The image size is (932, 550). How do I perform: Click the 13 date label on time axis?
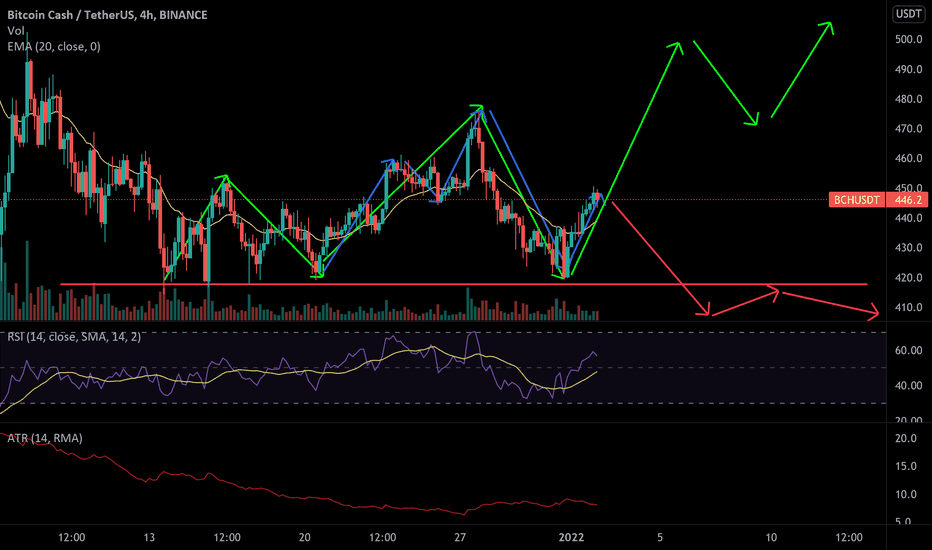coord(149,538)
